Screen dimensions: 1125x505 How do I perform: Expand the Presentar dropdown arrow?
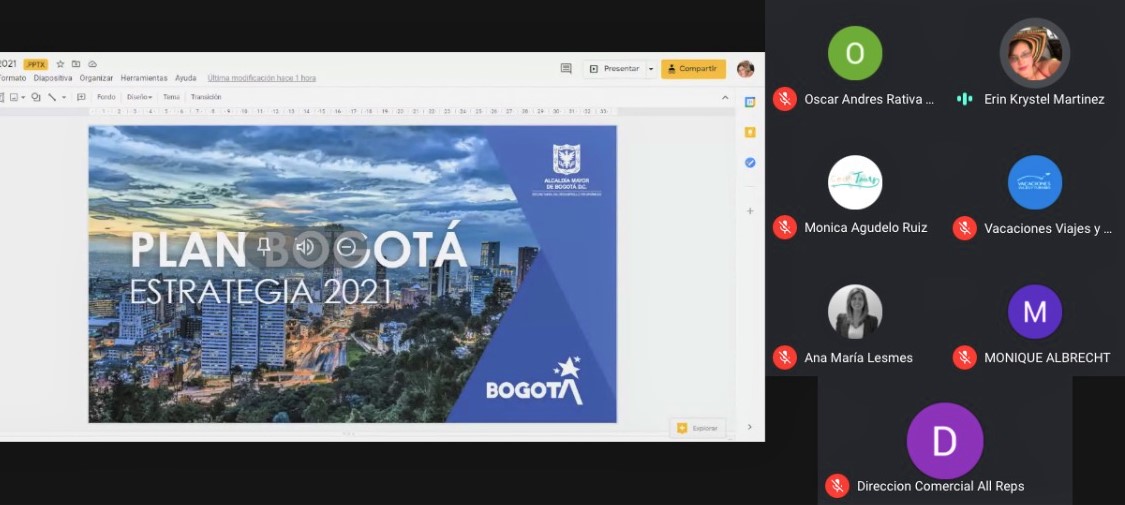(651, 69)
